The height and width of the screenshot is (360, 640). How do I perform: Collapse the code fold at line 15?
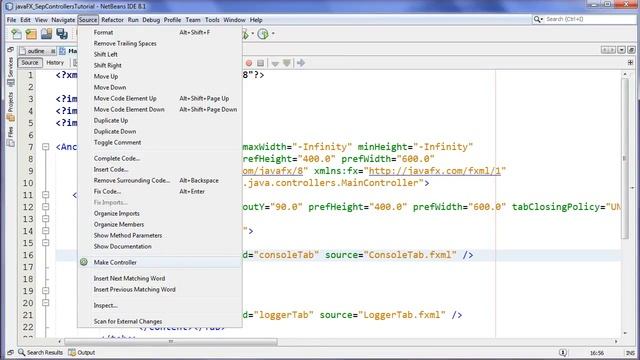coord(46,242)
